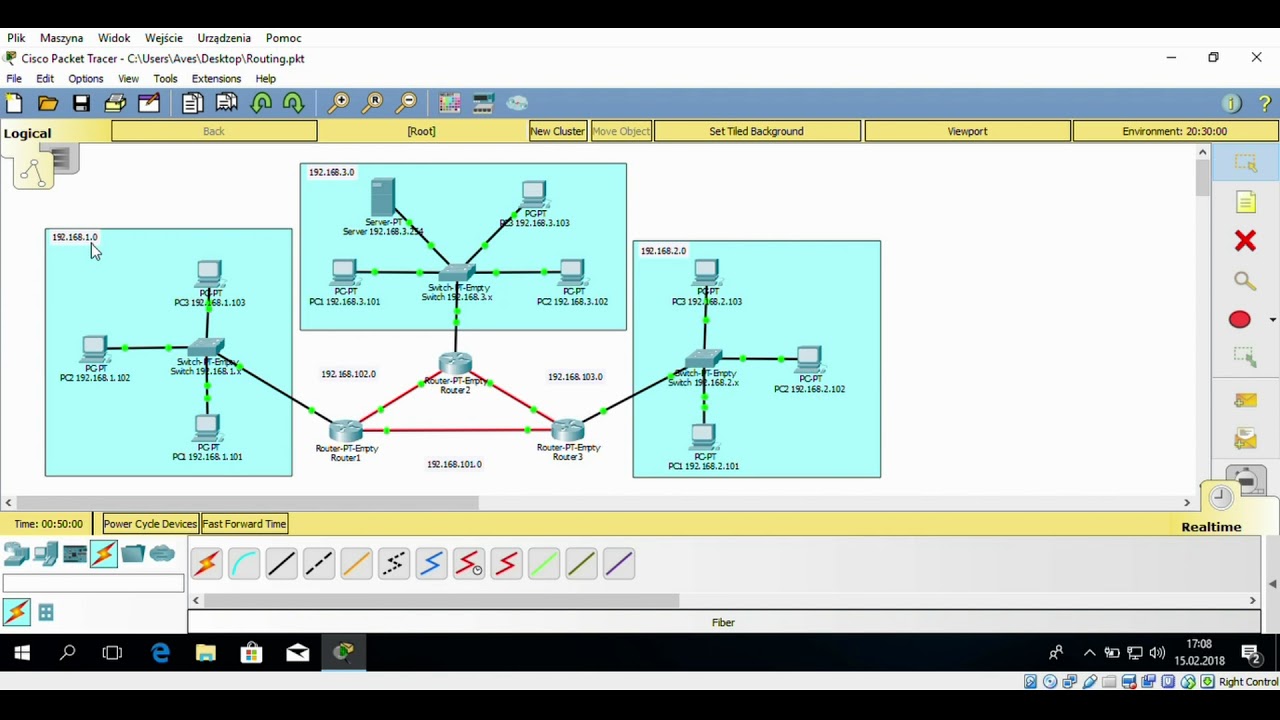
Task: Open the File menu
Action: 14,79
